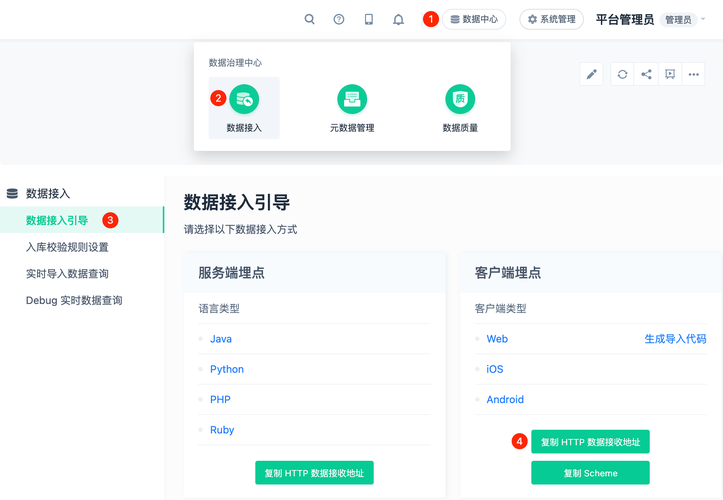
Task: Click the 数据治理中心 section label
Action: pyautogui.click(x=235, y=63)
